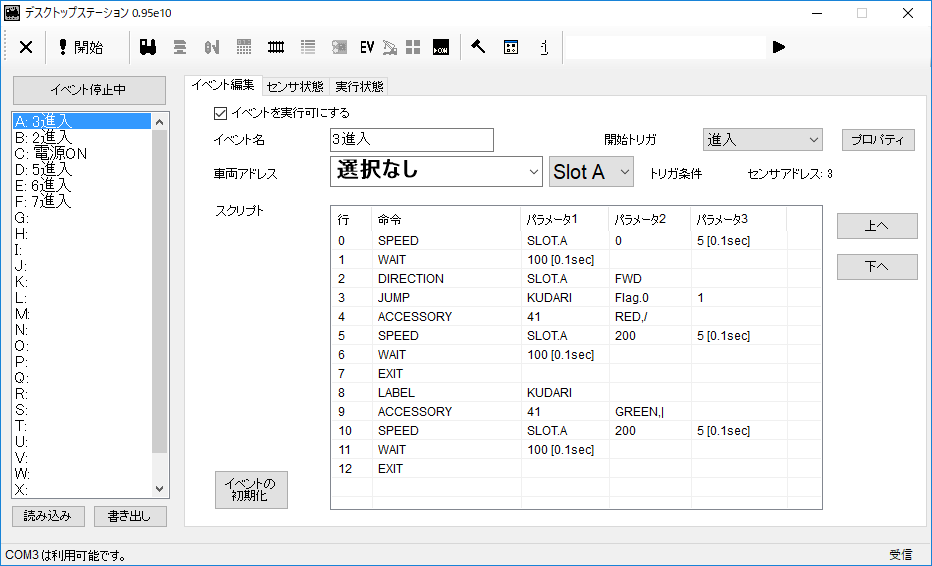Click event list scrollbar up arrow

point(159,122)
